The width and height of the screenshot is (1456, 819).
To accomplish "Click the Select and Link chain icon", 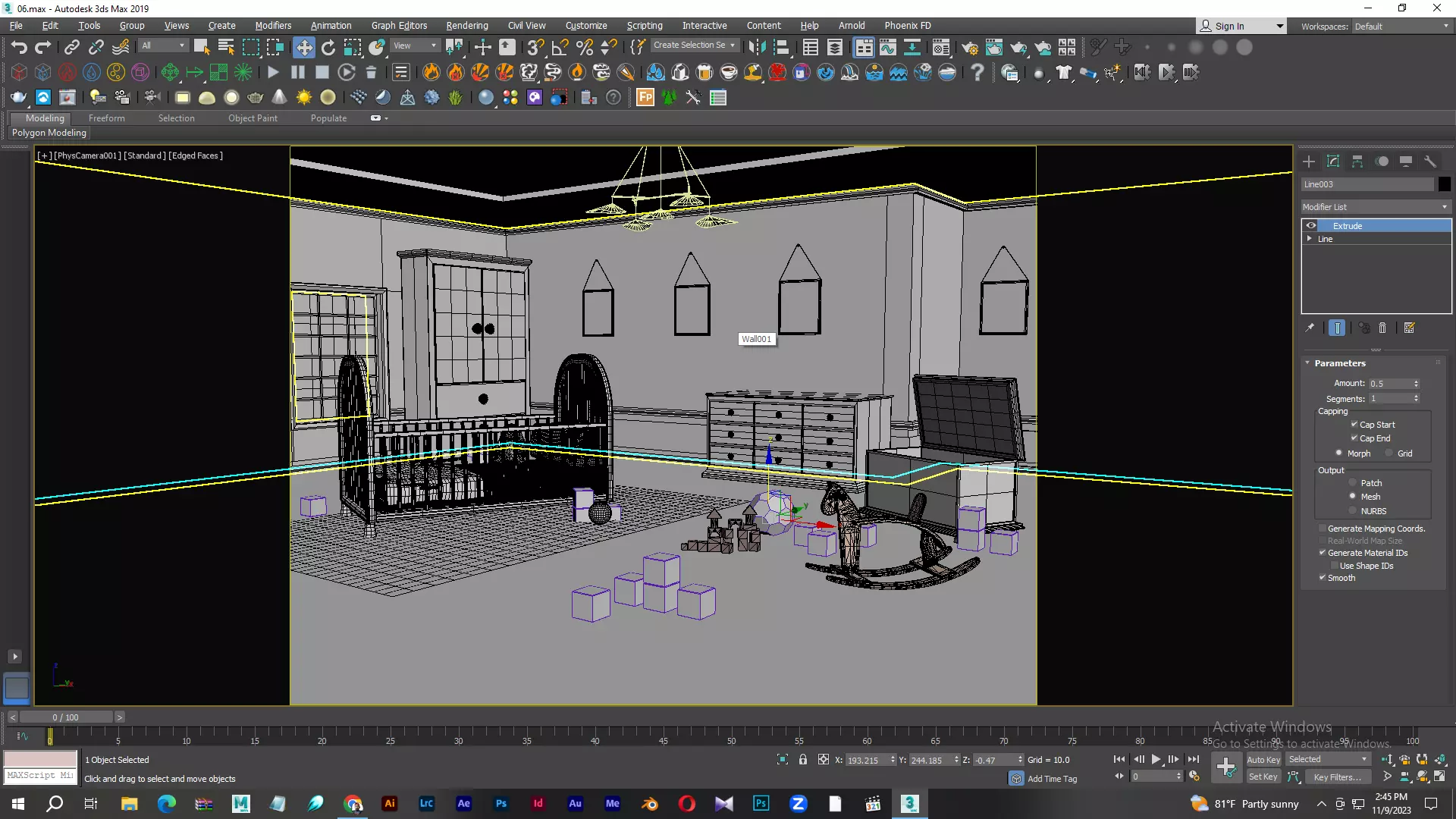I will (x=71, y=47).
